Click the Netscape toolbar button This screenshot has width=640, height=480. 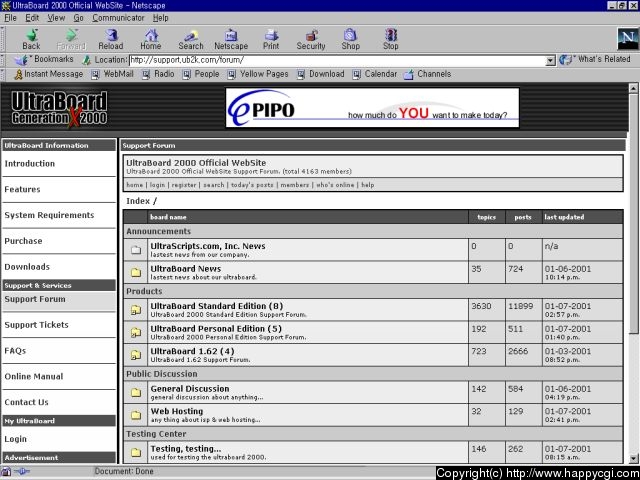point(231,40)
